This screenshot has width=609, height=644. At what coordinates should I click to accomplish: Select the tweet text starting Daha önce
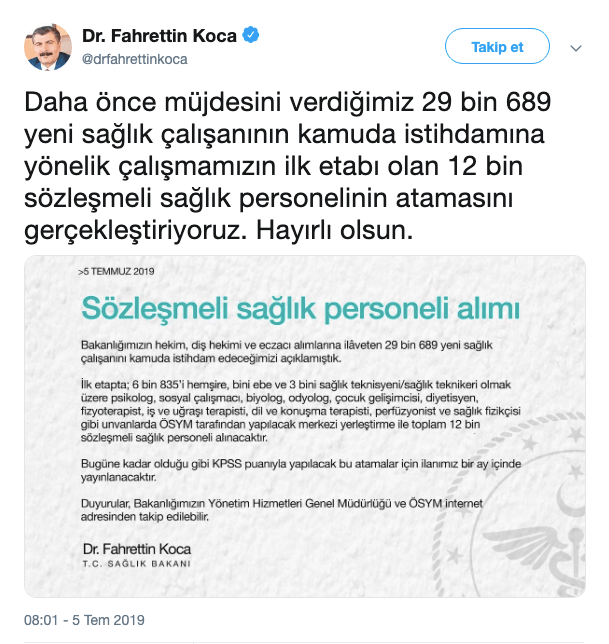287,166
